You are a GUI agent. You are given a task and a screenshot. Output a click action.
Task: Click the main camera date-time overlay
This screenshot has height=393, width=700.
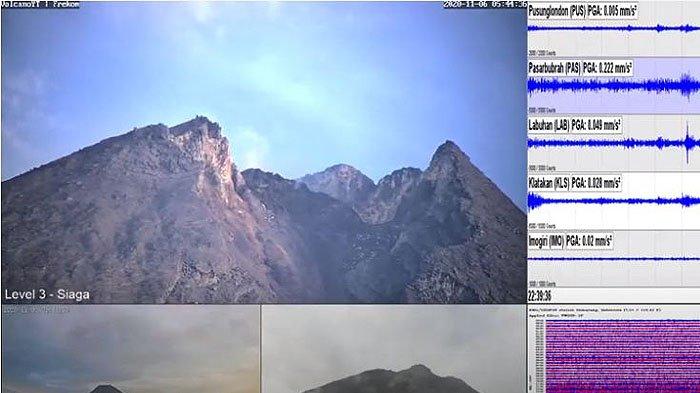point(485,4)
